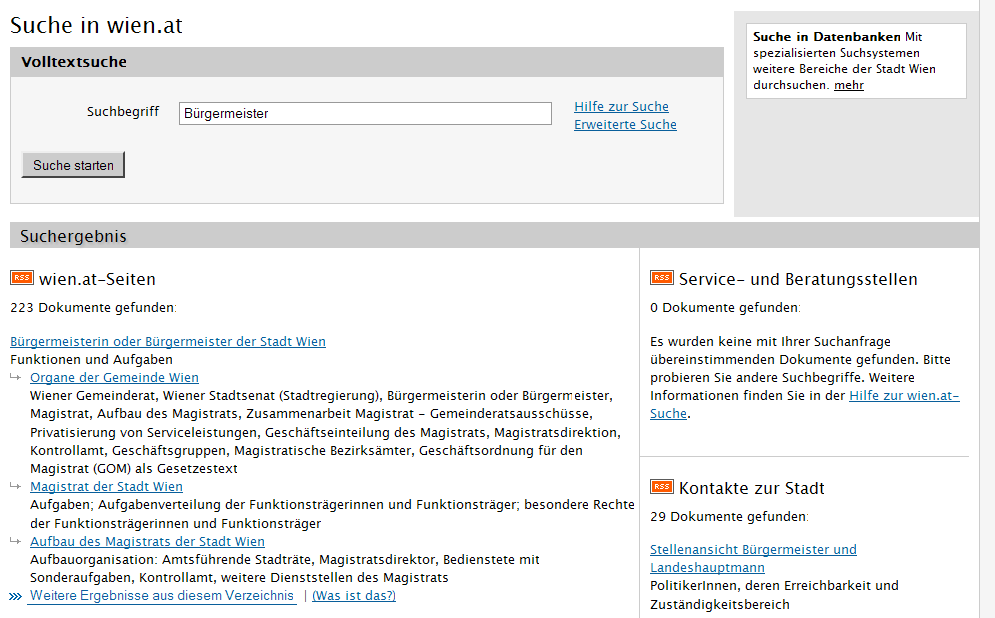This screenshot has width=995, height=618.
Task: Follow the mehr link in Suche in Datenbanken
Action: pyautogui.click(x=849, y=86)
